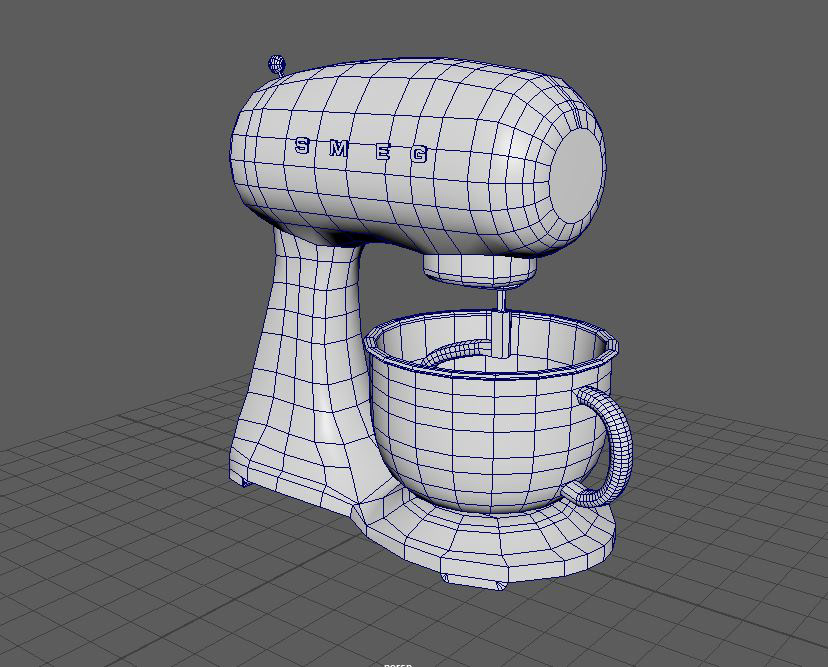
Task: Select the 3D letter M on mixer
Action: [x=338, y=149]
